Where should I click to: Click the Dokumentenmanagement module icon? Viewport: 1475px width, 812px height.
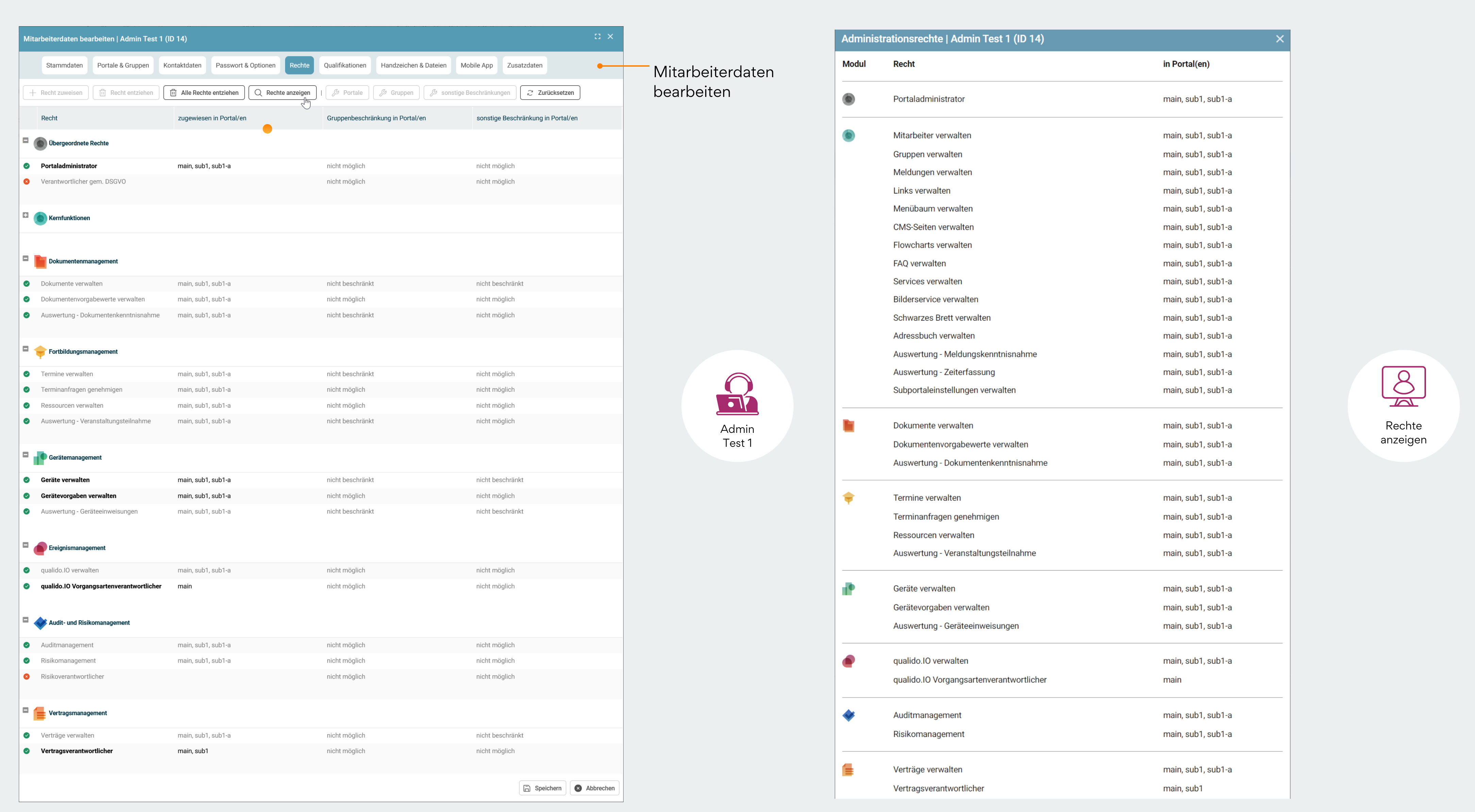coord(40,261)
